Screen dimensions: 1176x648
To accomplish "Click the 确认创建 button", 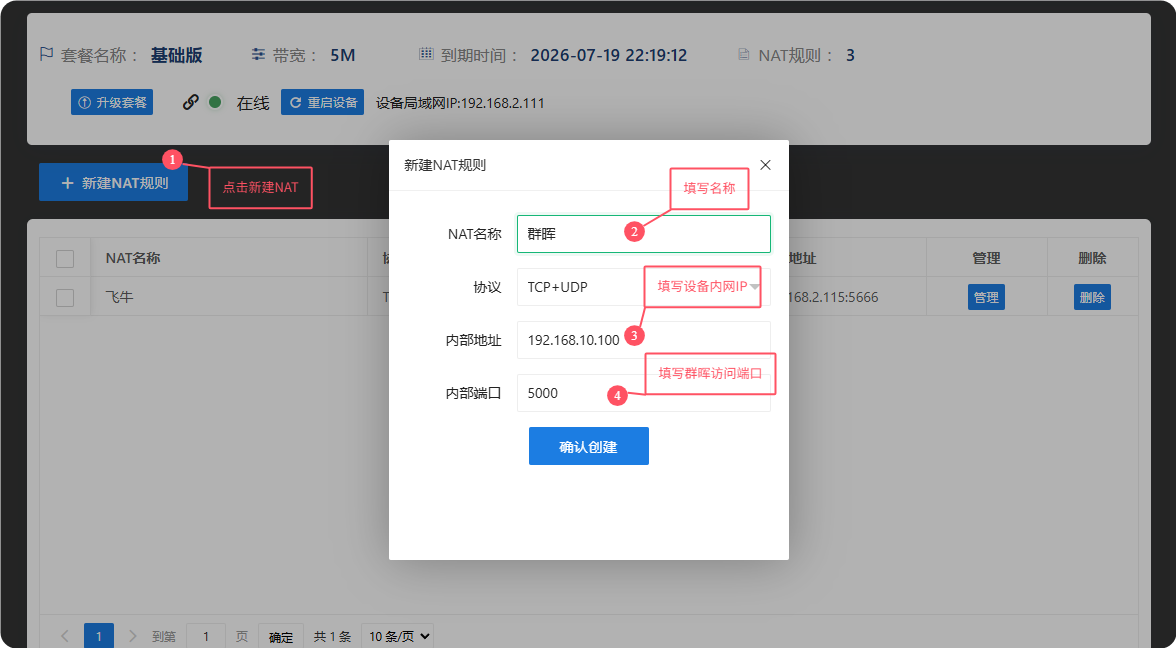I will (589, 446).
